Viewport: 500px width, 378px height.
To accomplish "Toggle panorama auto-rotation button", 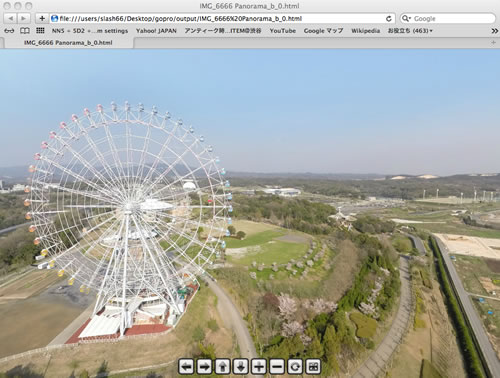I will tap(295, 367).
